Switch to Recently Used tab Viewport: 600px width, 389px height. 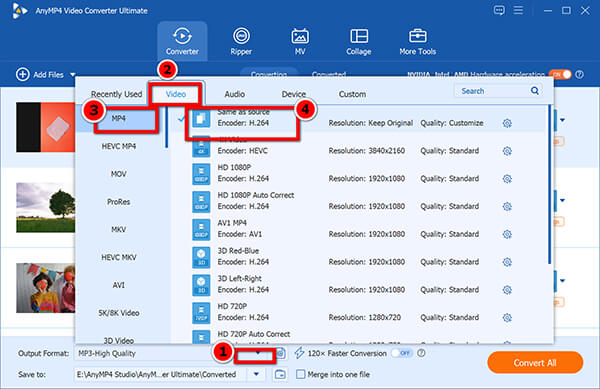click(x=116, y=94)
